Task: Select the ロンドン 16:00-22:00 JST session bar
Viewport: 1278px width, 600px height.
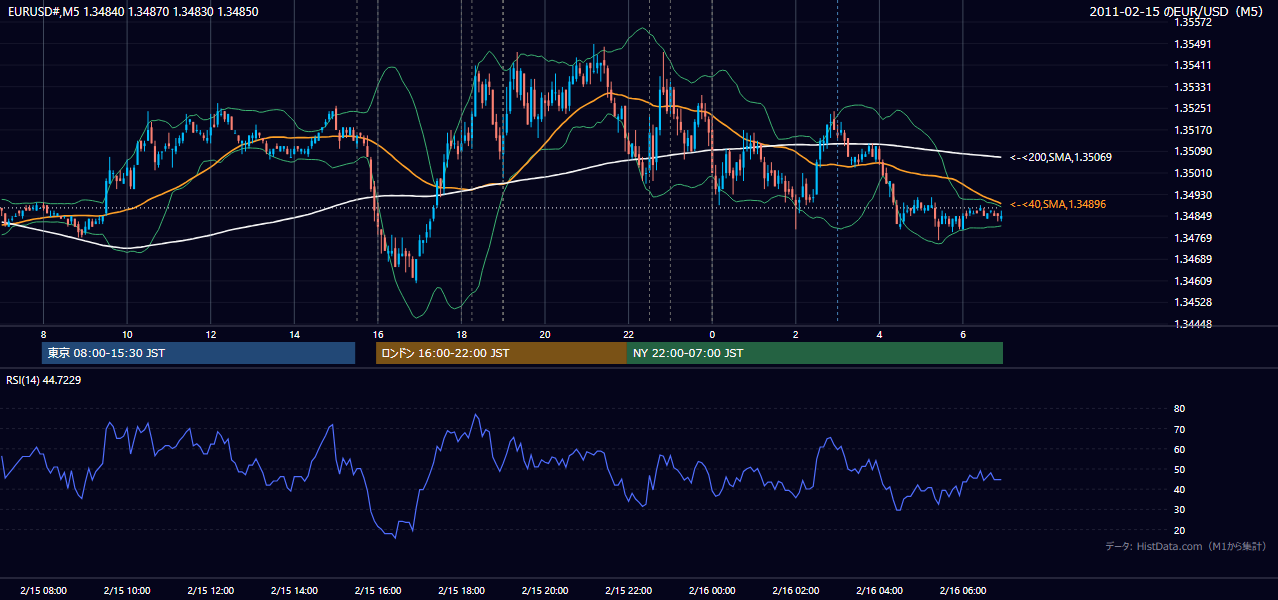Action: click(501, 353)
